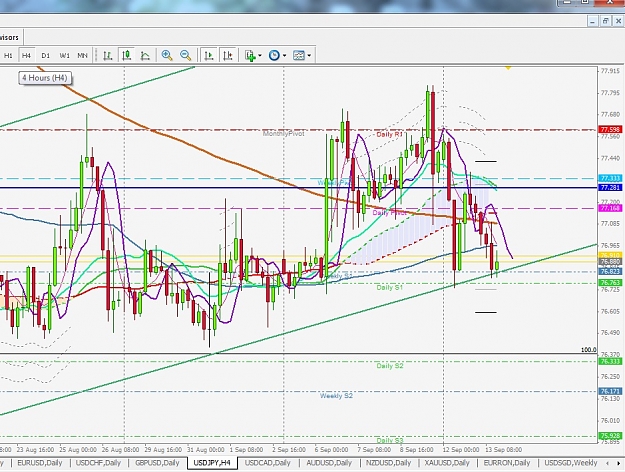Click the red 77.598 price label
625x472 pixels.
pyautogui.click(x=610, y=130)
